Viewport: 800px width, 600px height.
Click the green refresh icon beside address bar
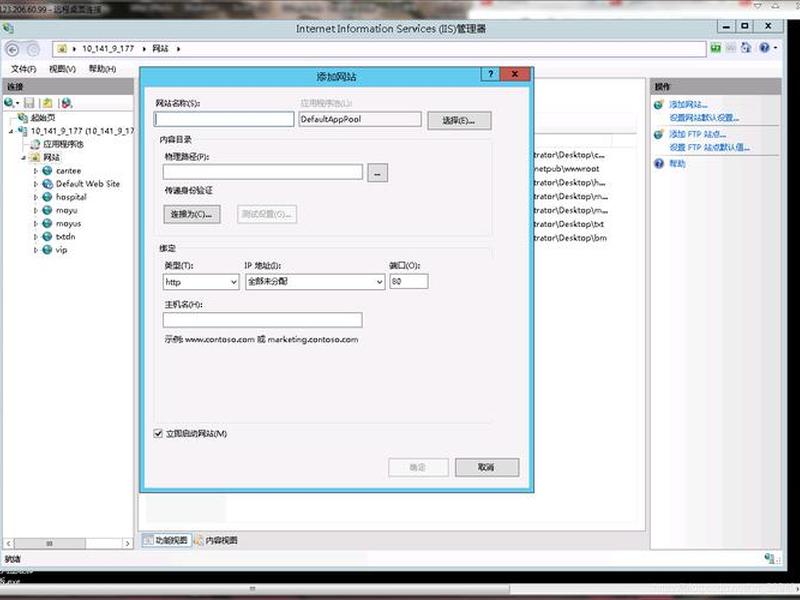point(716,48)
